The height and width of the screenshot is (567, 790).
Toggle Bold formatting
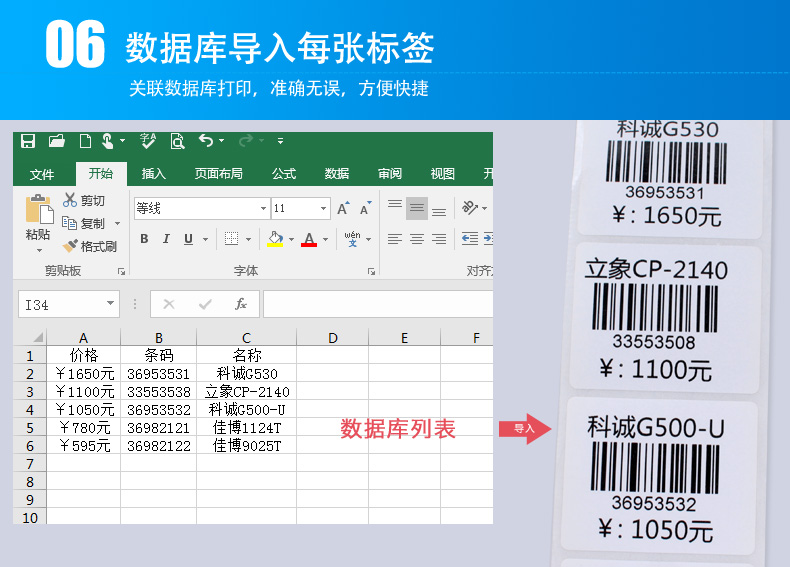[144, 239]
